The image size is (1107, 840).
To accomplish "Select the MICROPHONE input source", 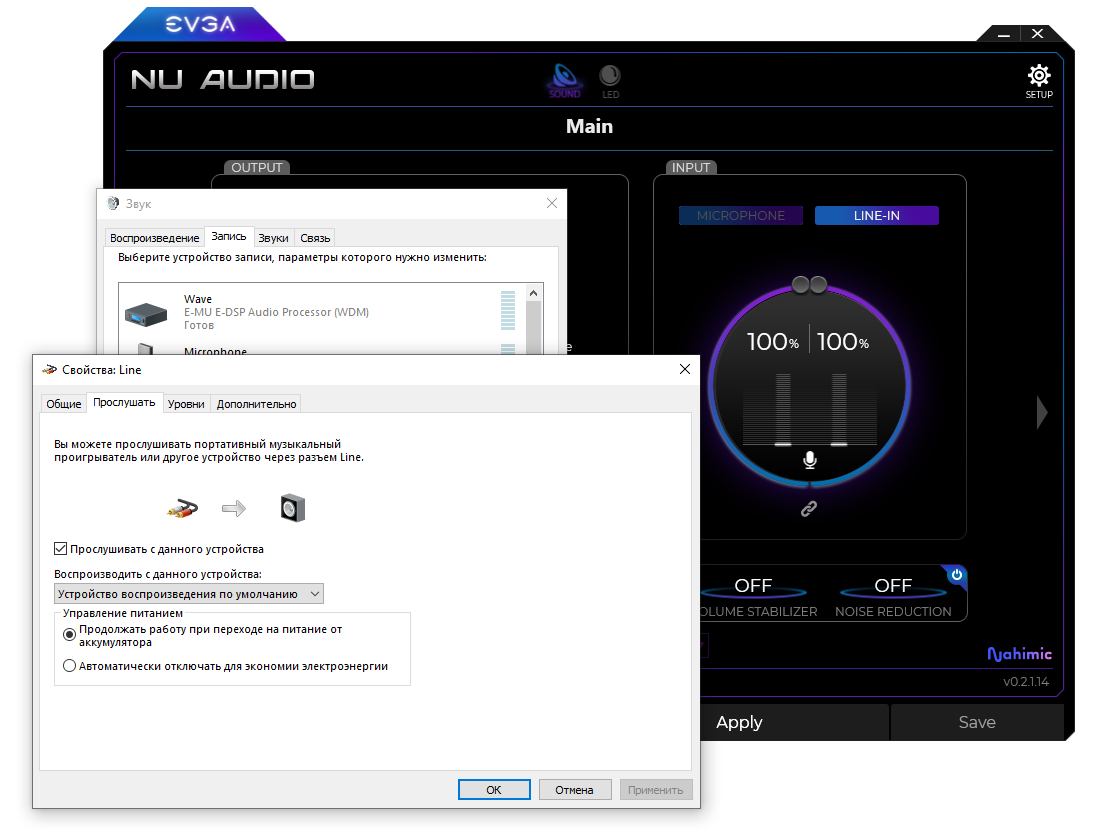I will (x=741, y=215).
